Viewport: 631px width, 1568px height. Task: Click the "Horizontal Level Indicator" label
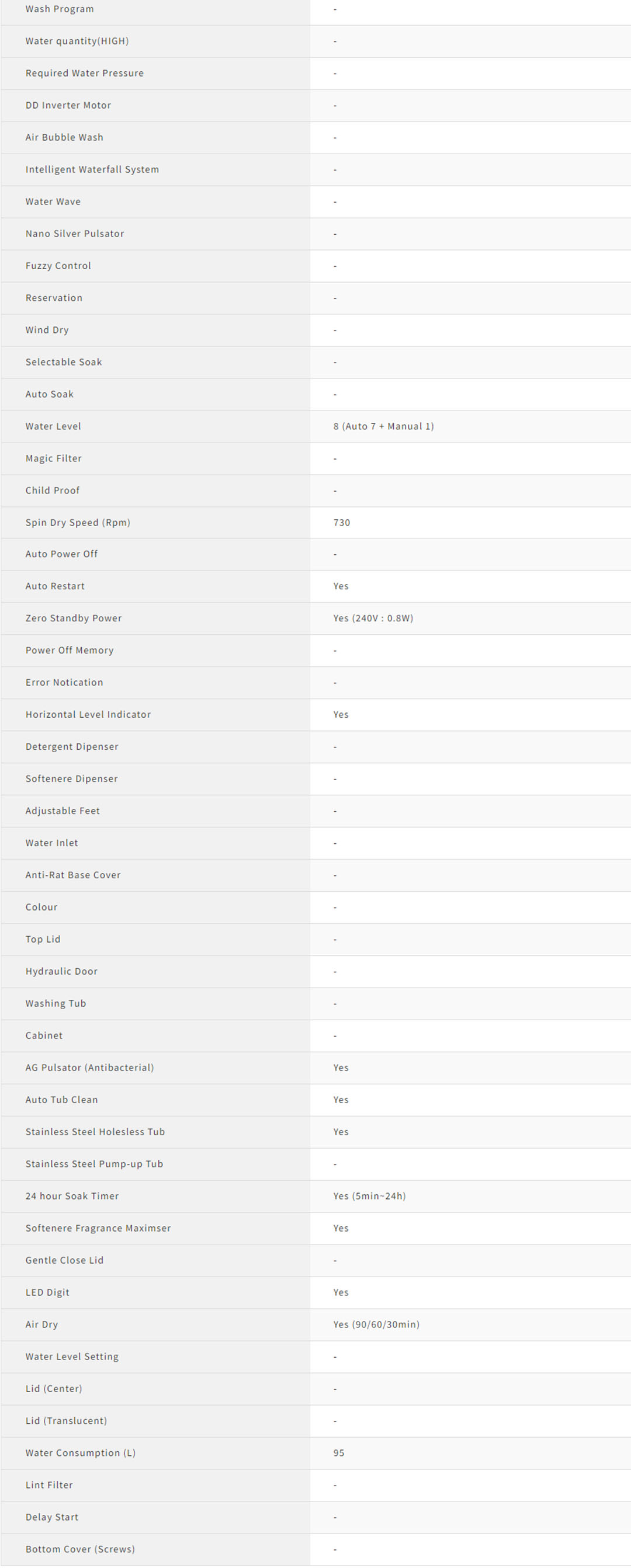(x=88, y=714)
